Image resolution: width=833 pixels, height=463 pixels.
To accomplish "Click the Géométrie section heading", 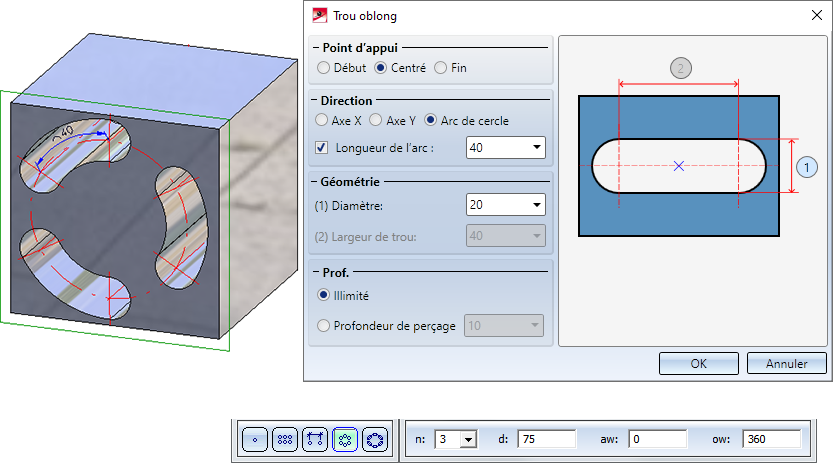I will (350, 182).
